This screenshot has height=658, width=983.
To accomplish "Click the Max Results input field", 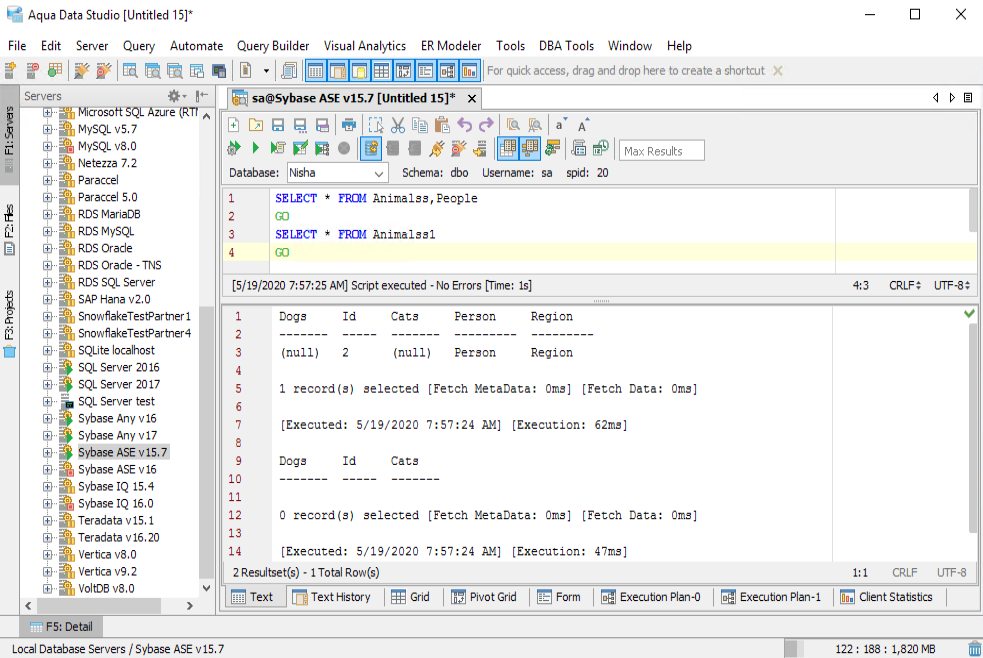I will tap(661, 151).
